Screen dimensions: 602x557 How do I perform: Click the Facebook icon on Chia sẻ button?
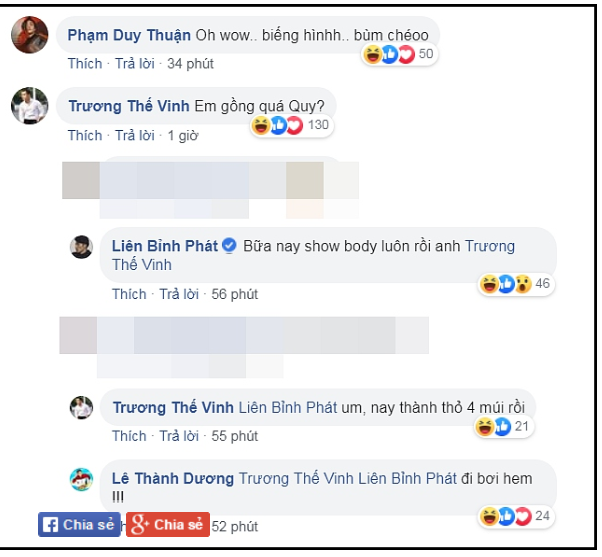(x=50, y=525)
